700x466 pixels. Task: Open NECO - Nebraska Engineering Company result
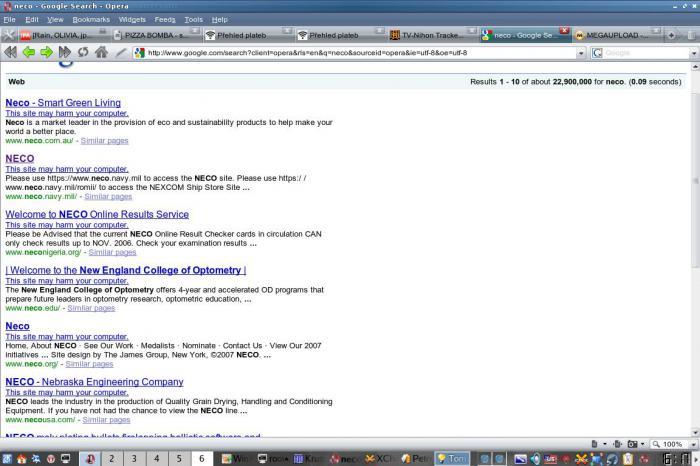(x=94, y=382)
